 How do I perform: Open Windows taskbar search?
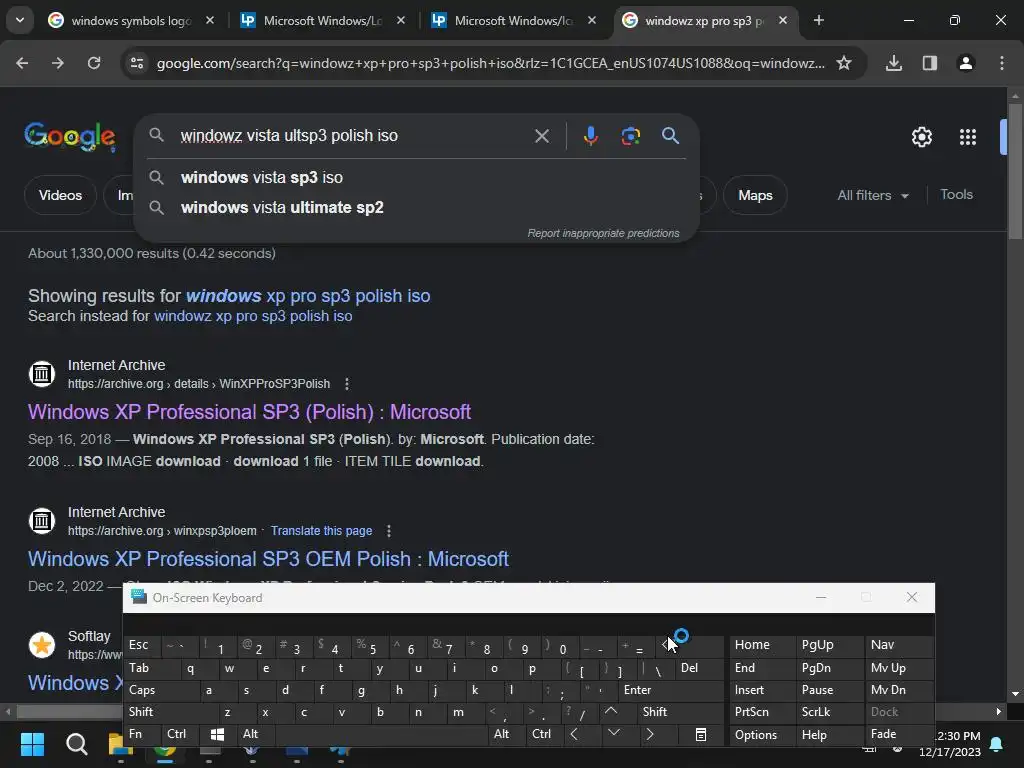point(76,743)
